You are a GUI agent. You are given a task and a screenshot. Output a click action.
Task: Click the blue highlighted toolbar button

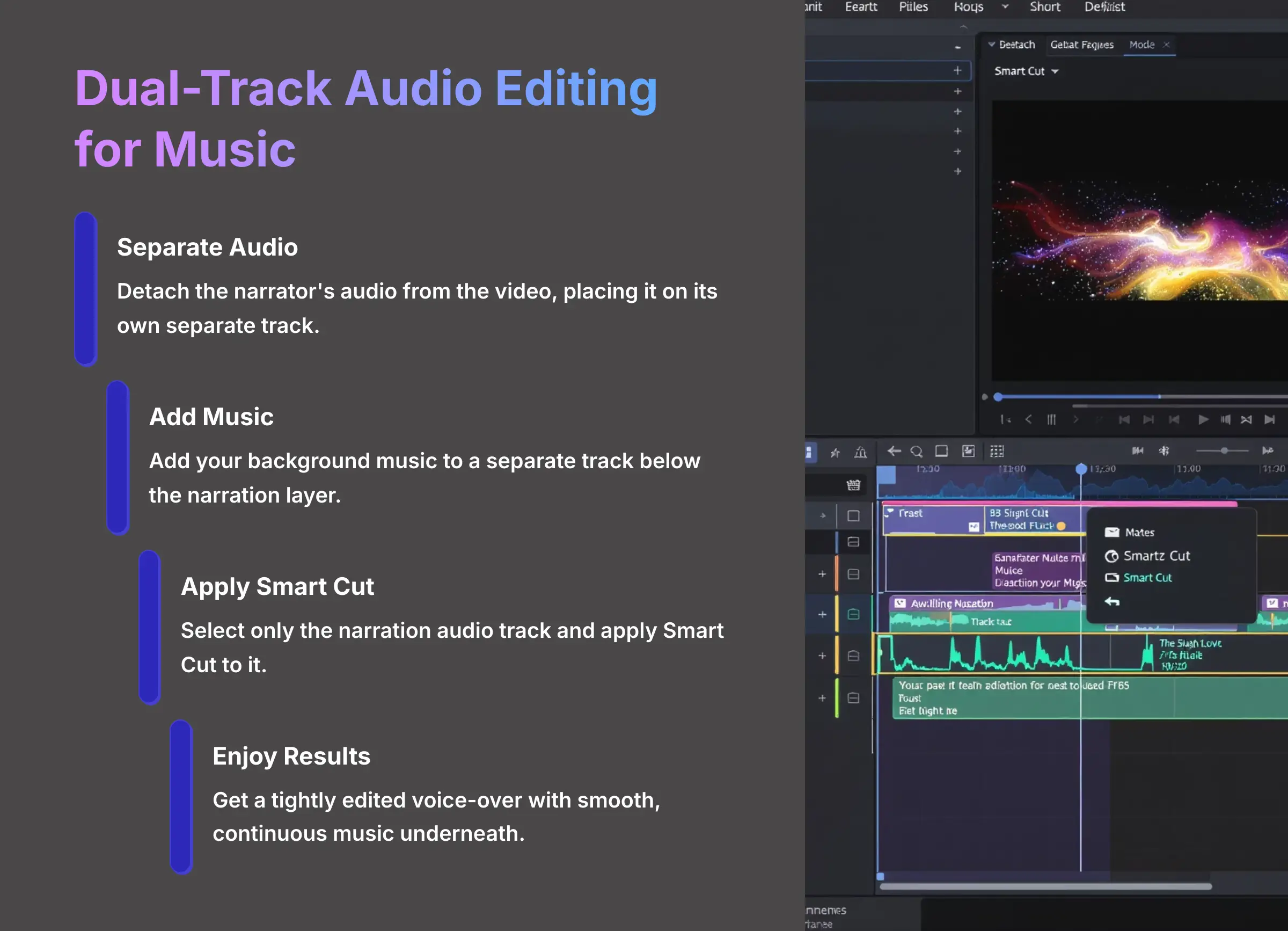click(x=810, y=452)
